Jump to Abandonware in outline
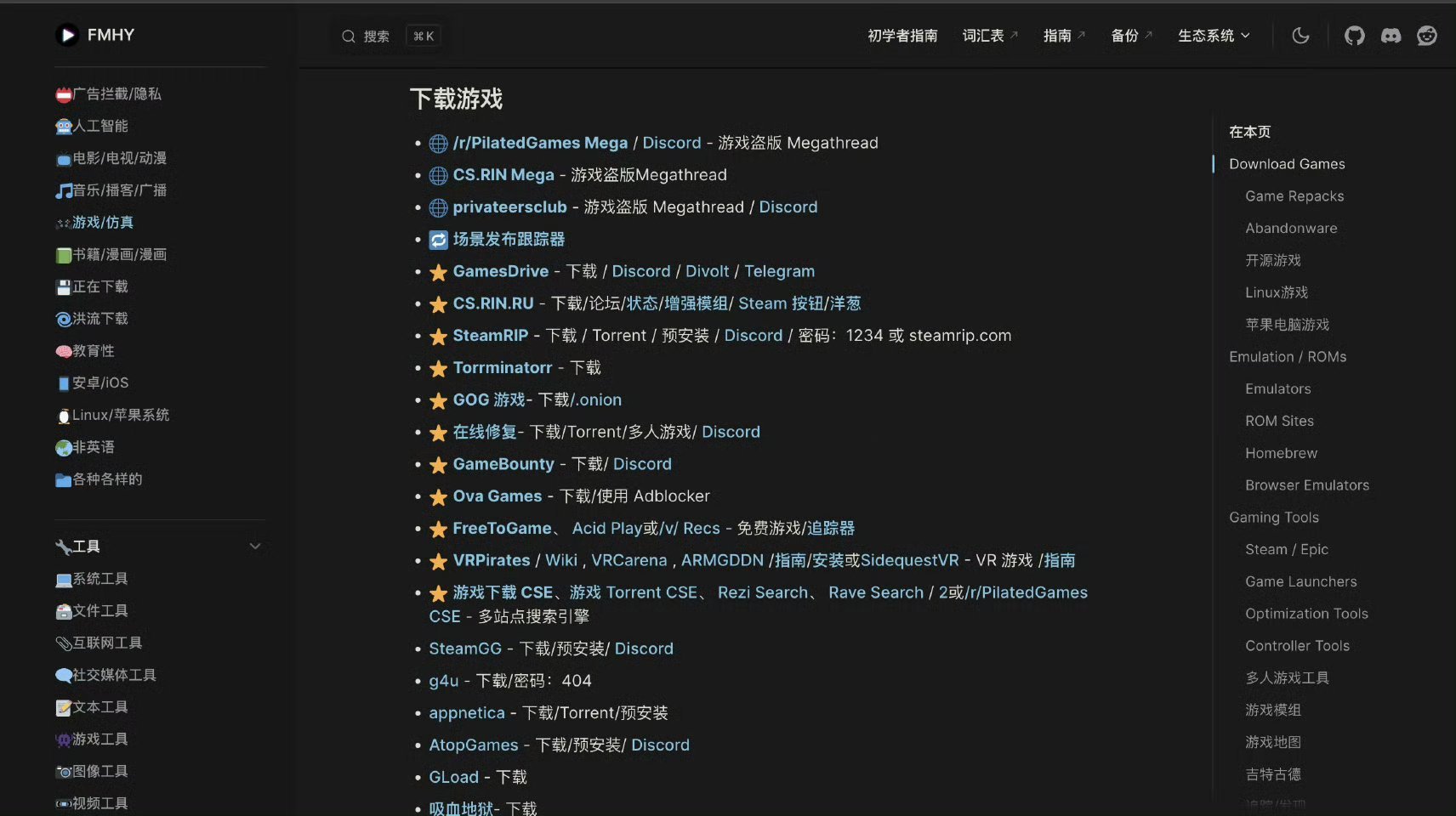The width and height of the screenshot is (1456, 816). tap(1291, 229)
